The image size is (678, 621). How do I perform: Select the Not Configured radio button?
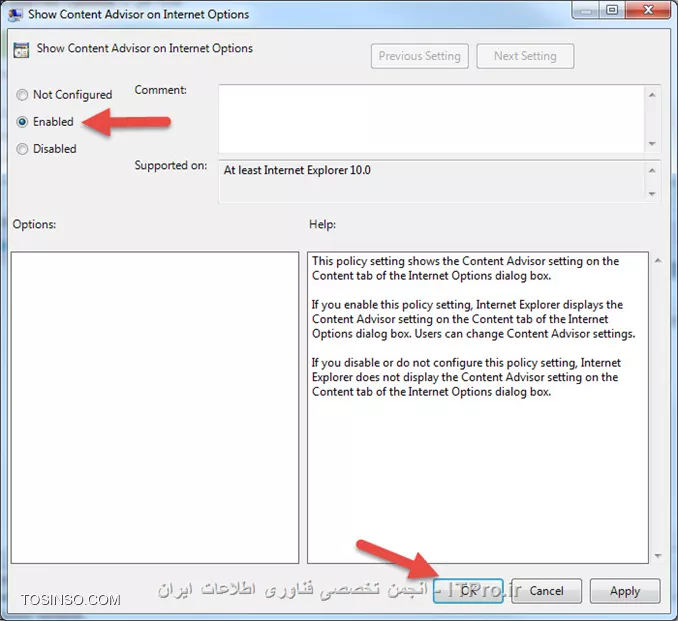[x=22, y=95]
